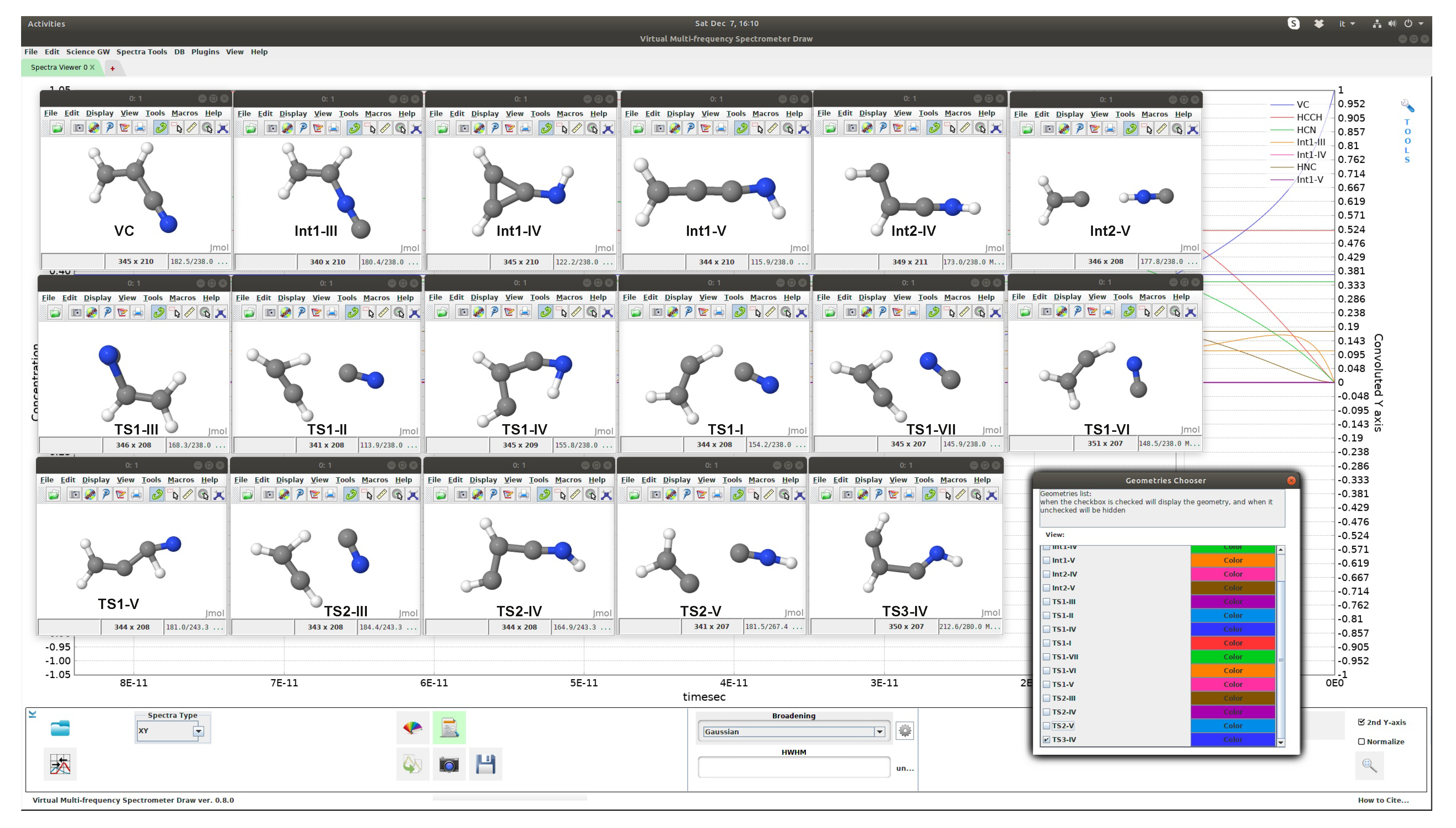Open broadening settings gear icon
Screen dimensions: 1456x828
coord(905,731)
